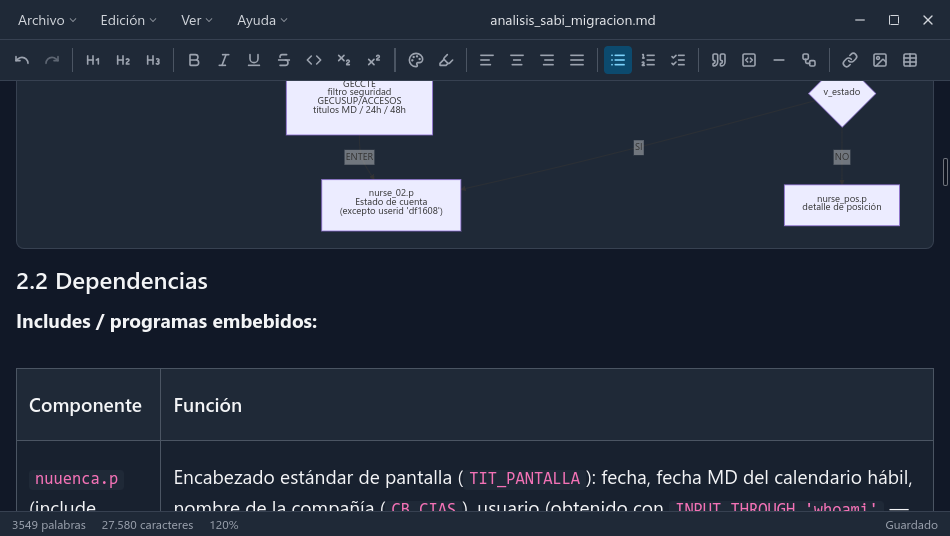Insert a blockquote
950x536 pixels.
pyautogui.click(x=719, y=60)
